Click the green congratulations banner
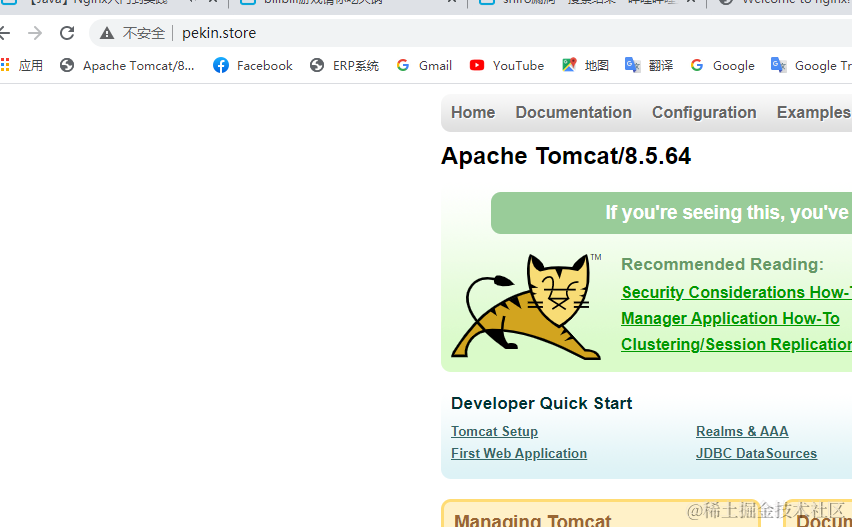This screenshot has height=527, width=852. click(x=672, y=213)
